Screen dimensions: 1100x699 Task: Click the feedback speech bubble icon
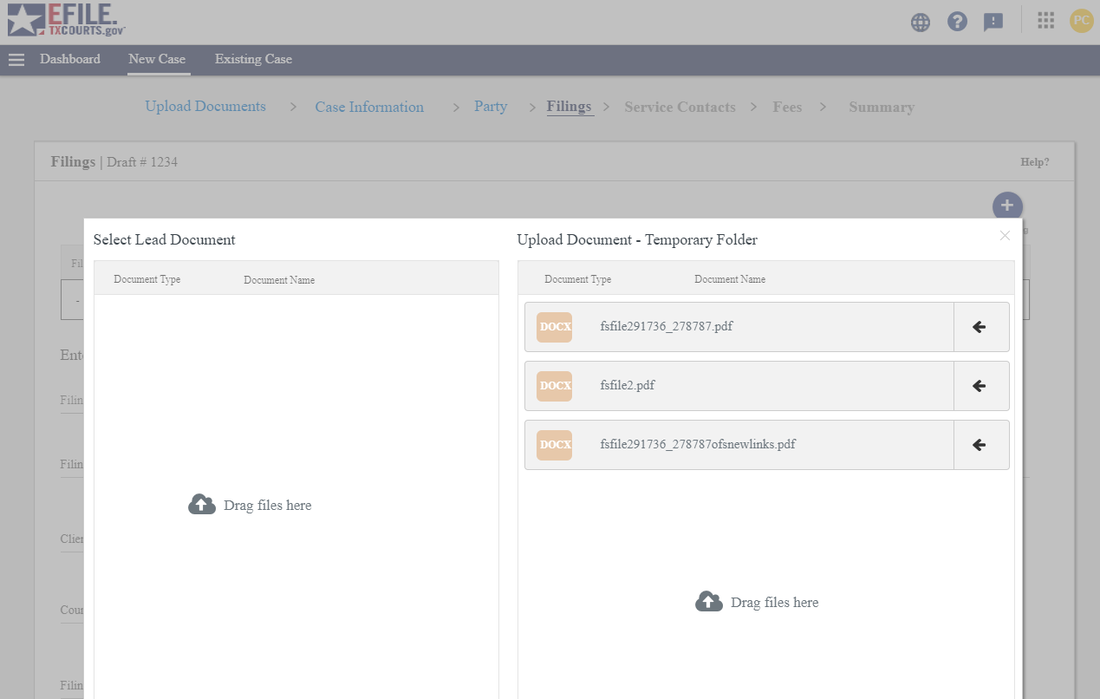tap(993, 22)
